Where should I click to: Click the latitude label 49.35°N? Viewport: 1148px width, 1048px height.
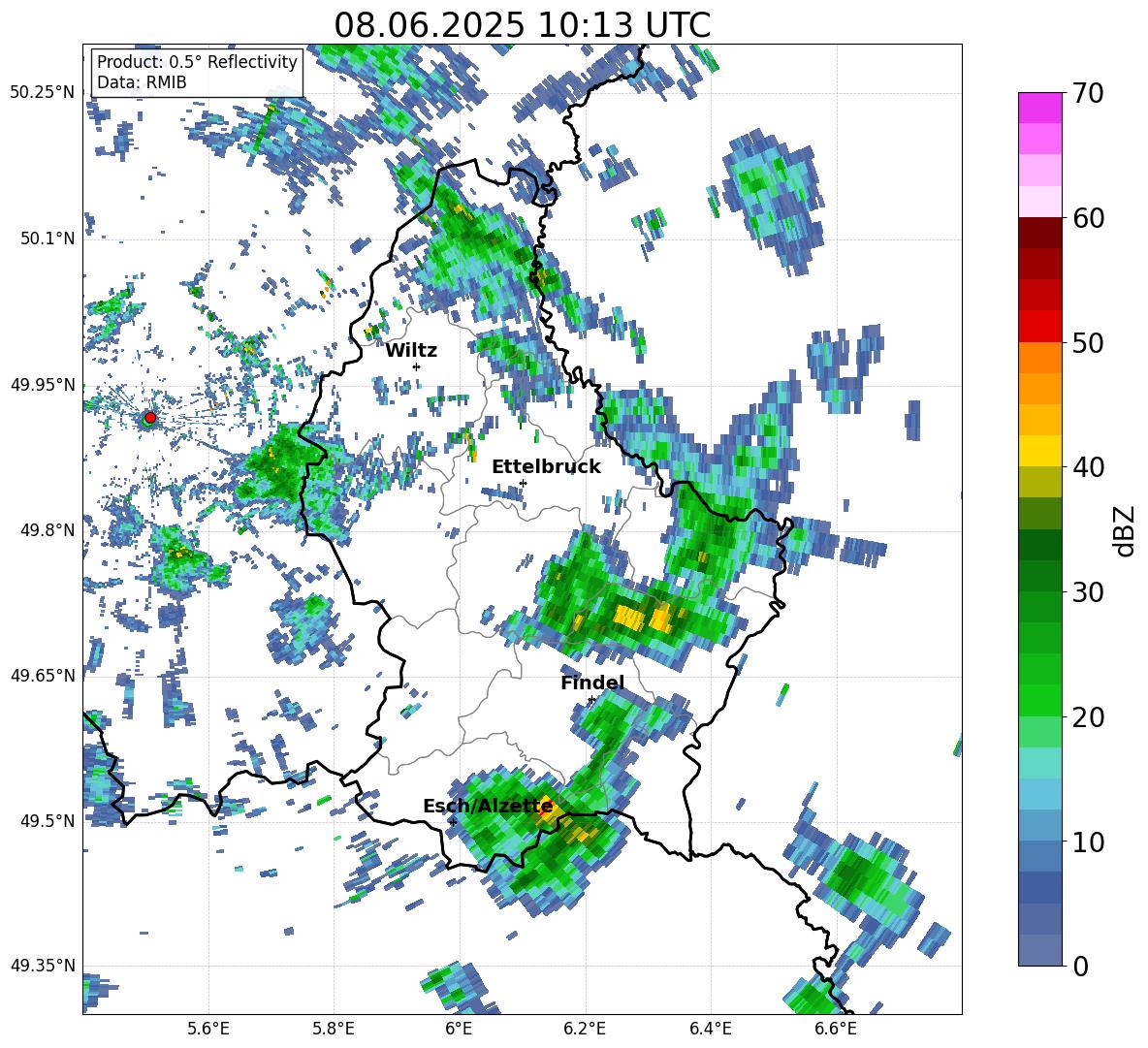click(43, 966)
